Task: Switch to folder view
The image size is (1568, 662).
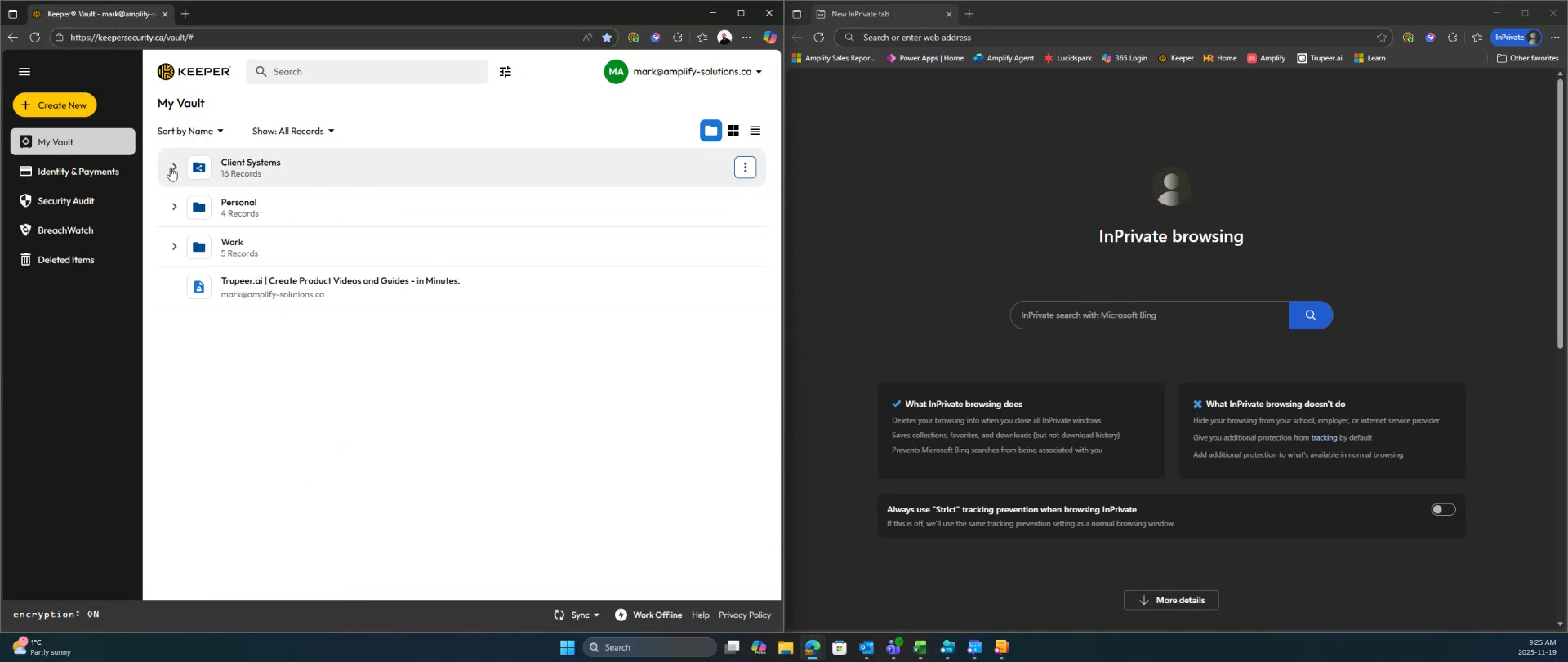Action: tap(710, 131)
